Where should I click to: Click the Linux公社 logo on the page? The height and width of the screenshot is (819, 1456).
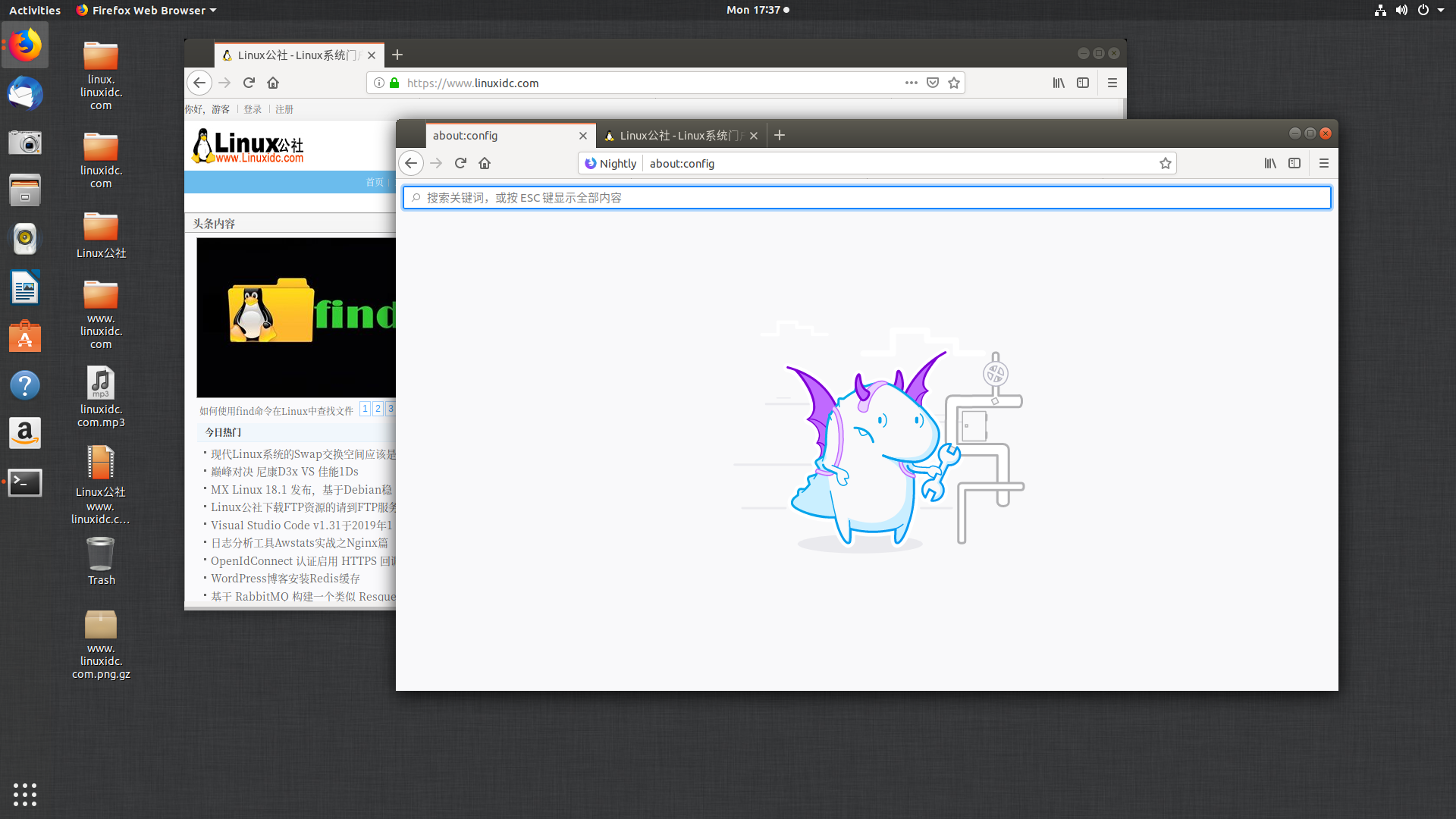coord(248,146)
